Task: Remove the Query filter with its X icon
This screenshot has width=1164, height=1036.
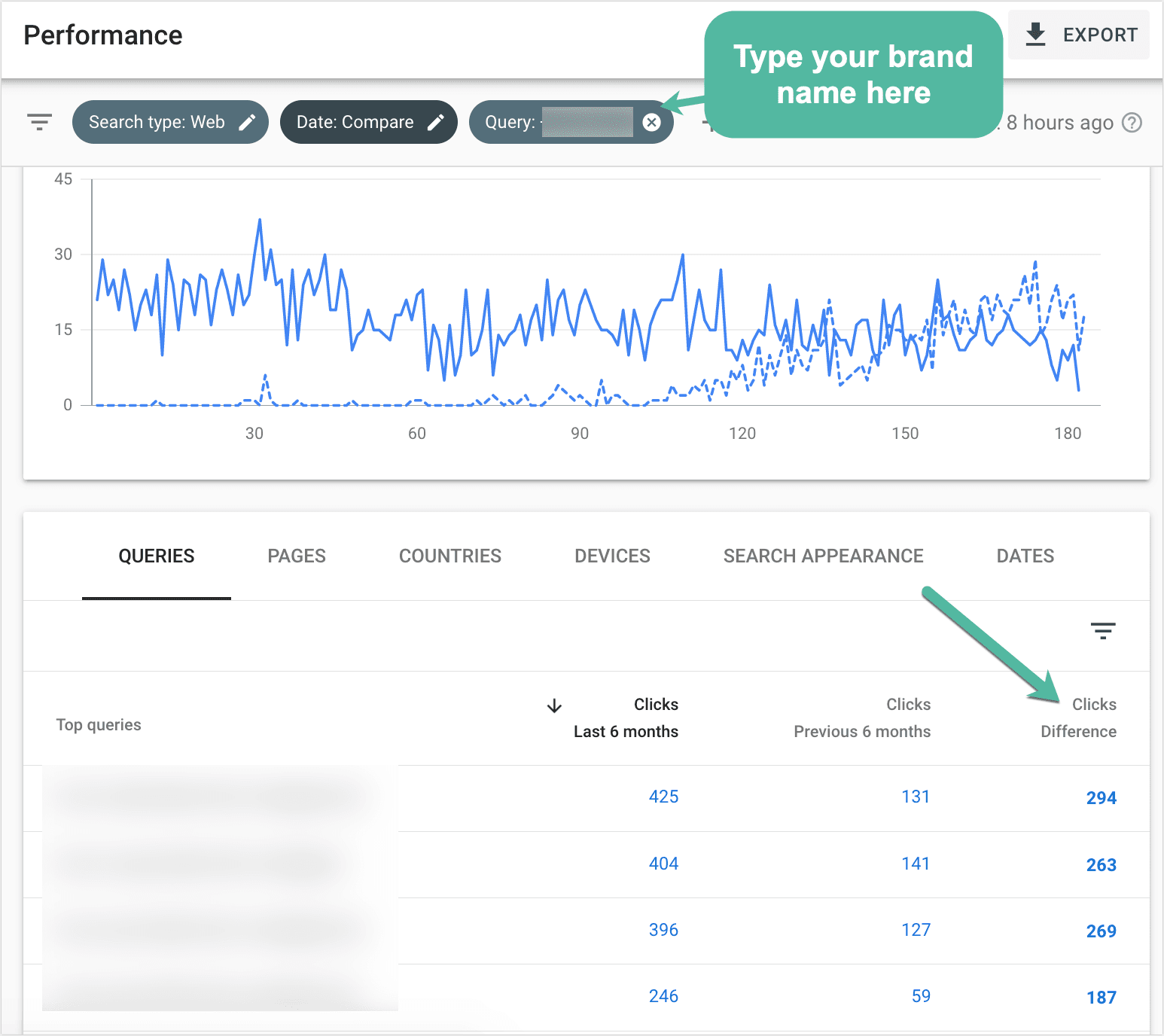Action: [652, 122]
